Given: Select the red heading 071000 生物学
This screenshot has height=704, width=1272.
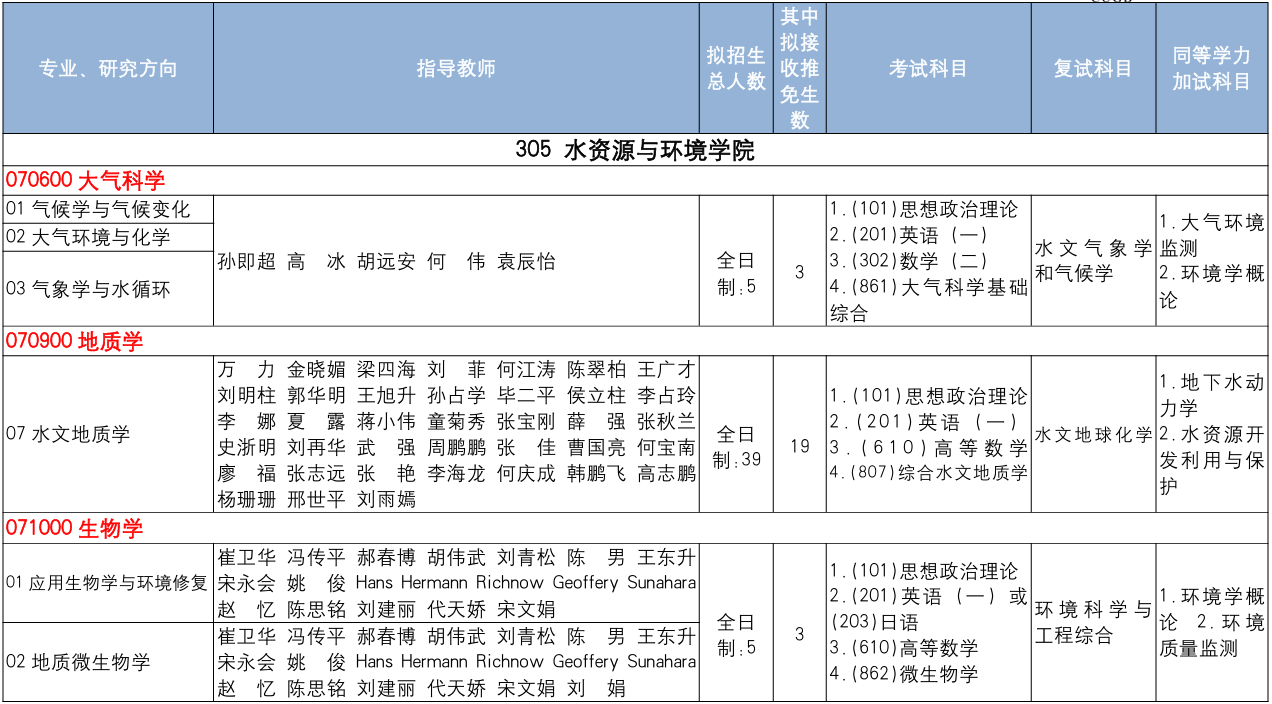Looking at the screenshot, I should point(75,528).
